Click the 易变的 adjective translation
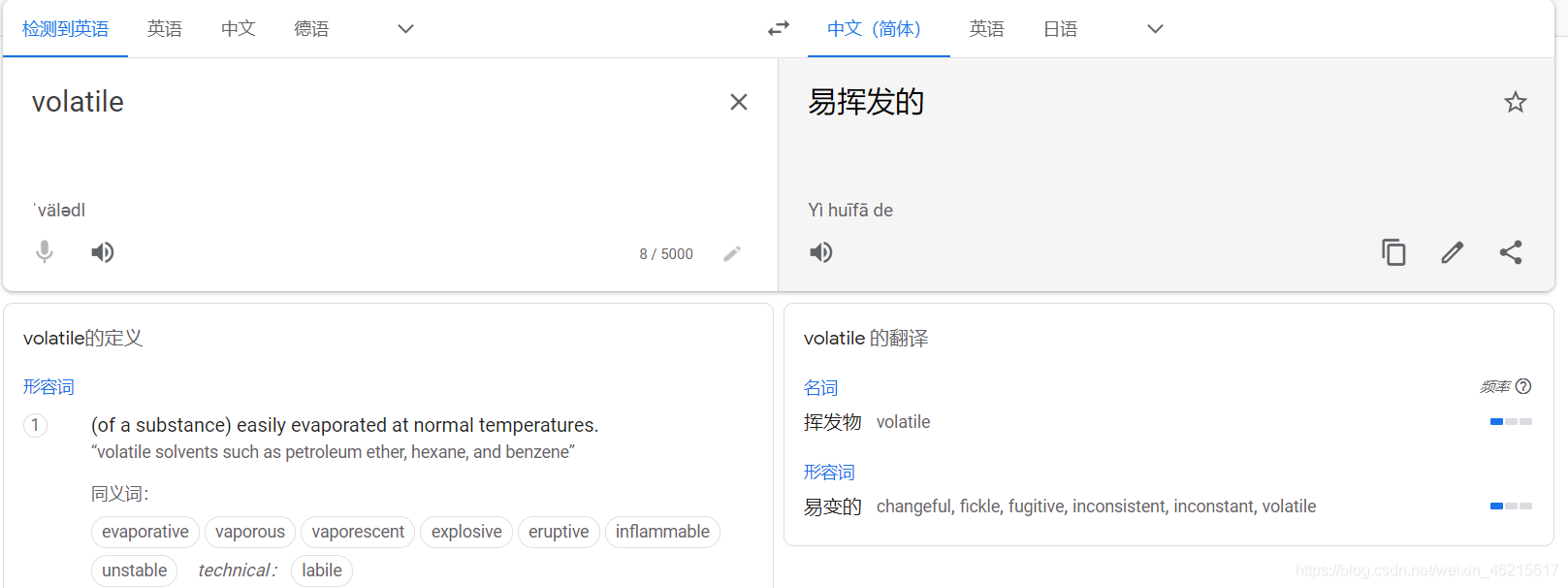 coord(833,506)
